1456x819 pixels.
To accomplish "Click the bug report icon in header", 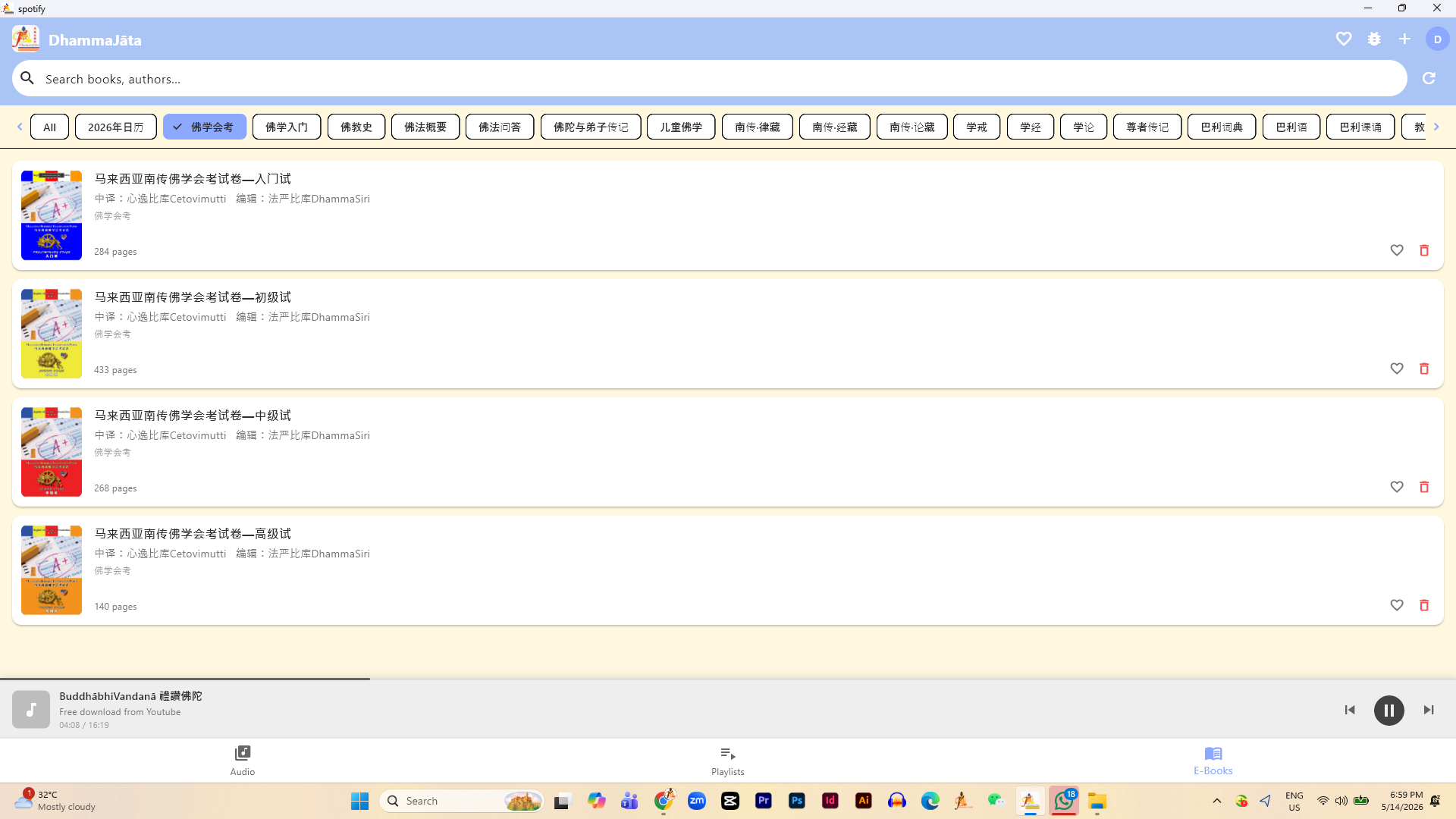I will pos(1374,39).
